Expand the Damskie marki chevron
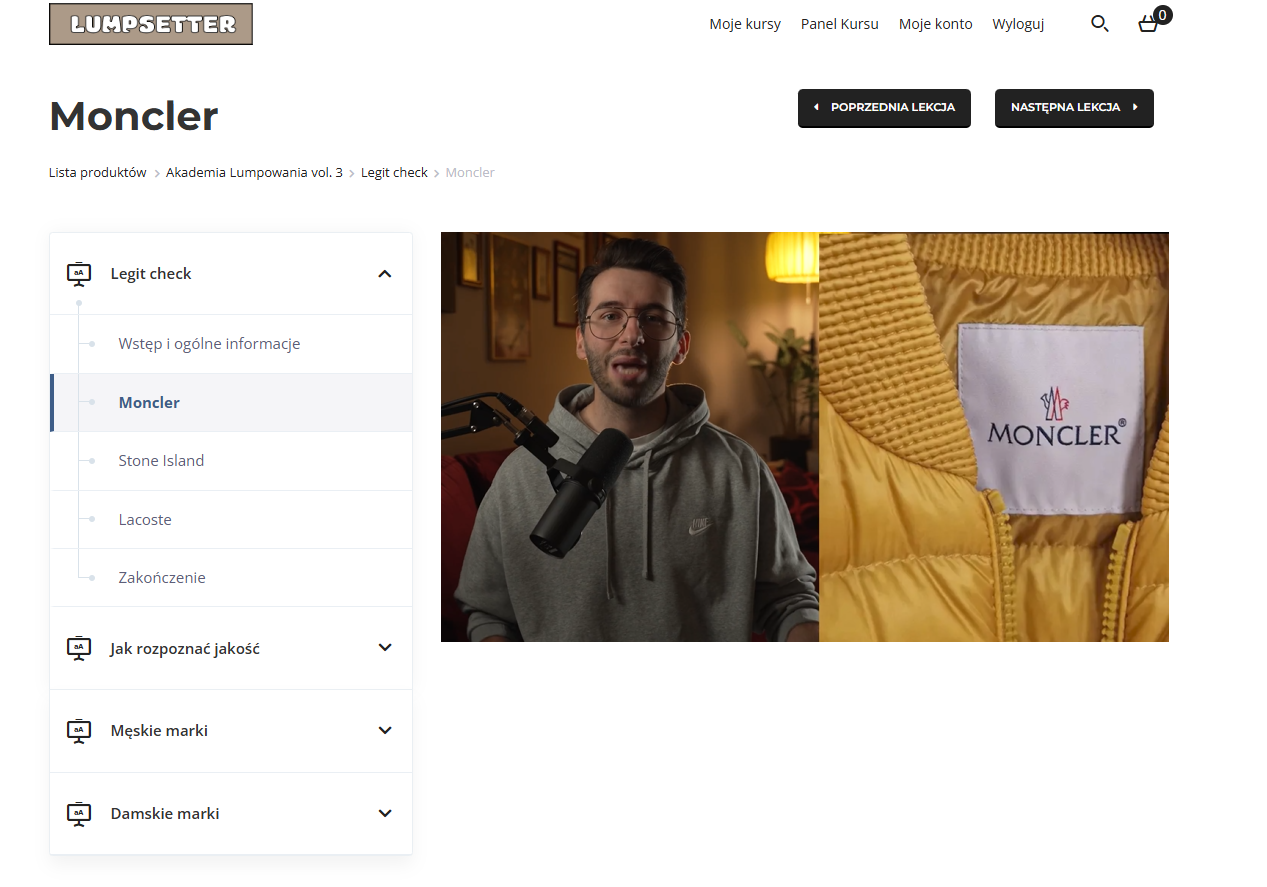 (x=385, y=814)
